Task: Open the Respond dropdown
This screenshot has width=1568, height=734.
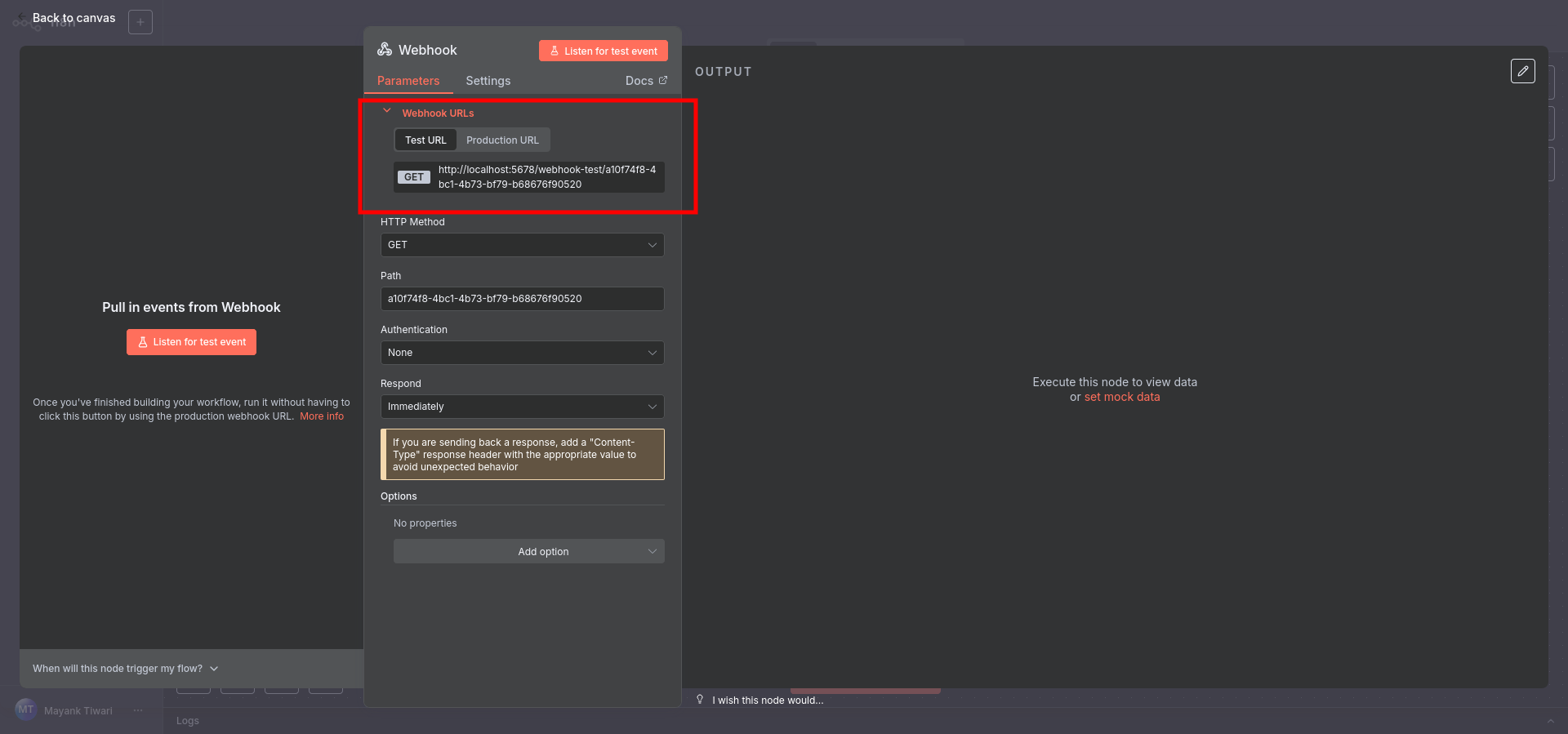Action: click(x=522, y=407)
